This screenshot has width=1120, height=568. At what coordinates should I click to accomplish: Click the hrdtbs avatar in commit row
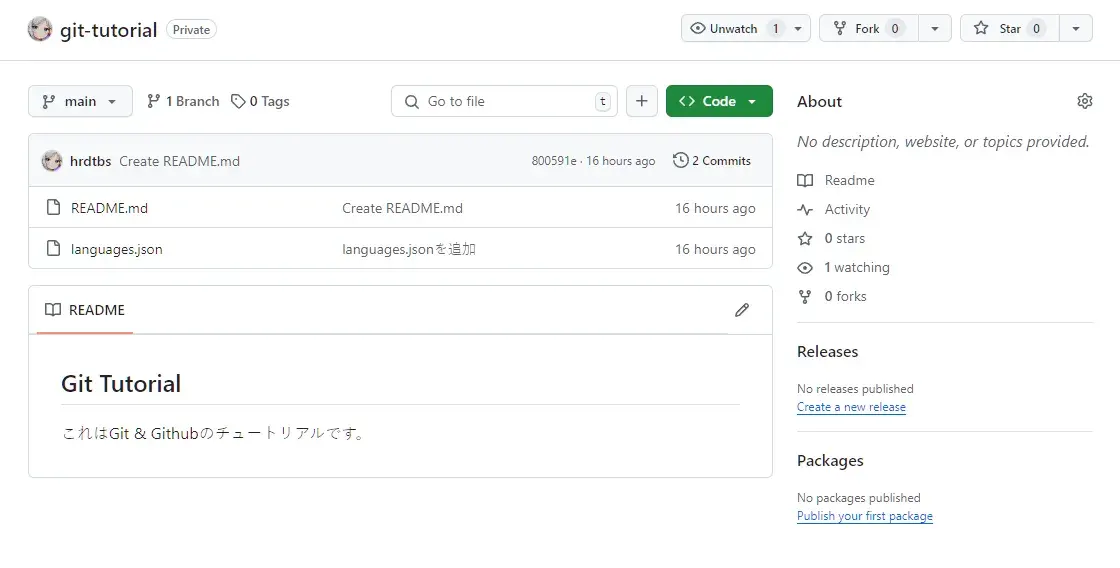[51, 161]
